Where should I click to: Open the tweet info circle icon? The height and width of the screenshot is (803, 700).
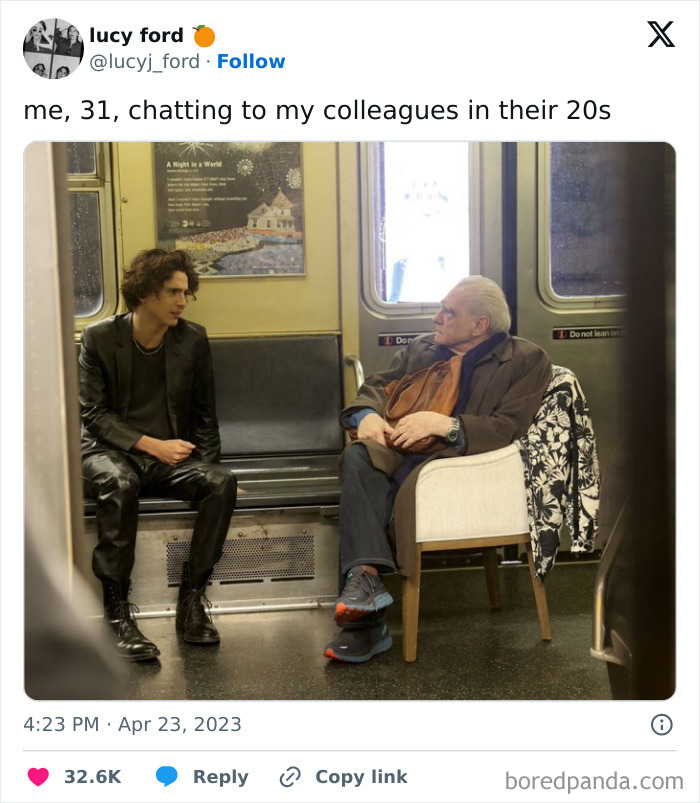(662, 725)
